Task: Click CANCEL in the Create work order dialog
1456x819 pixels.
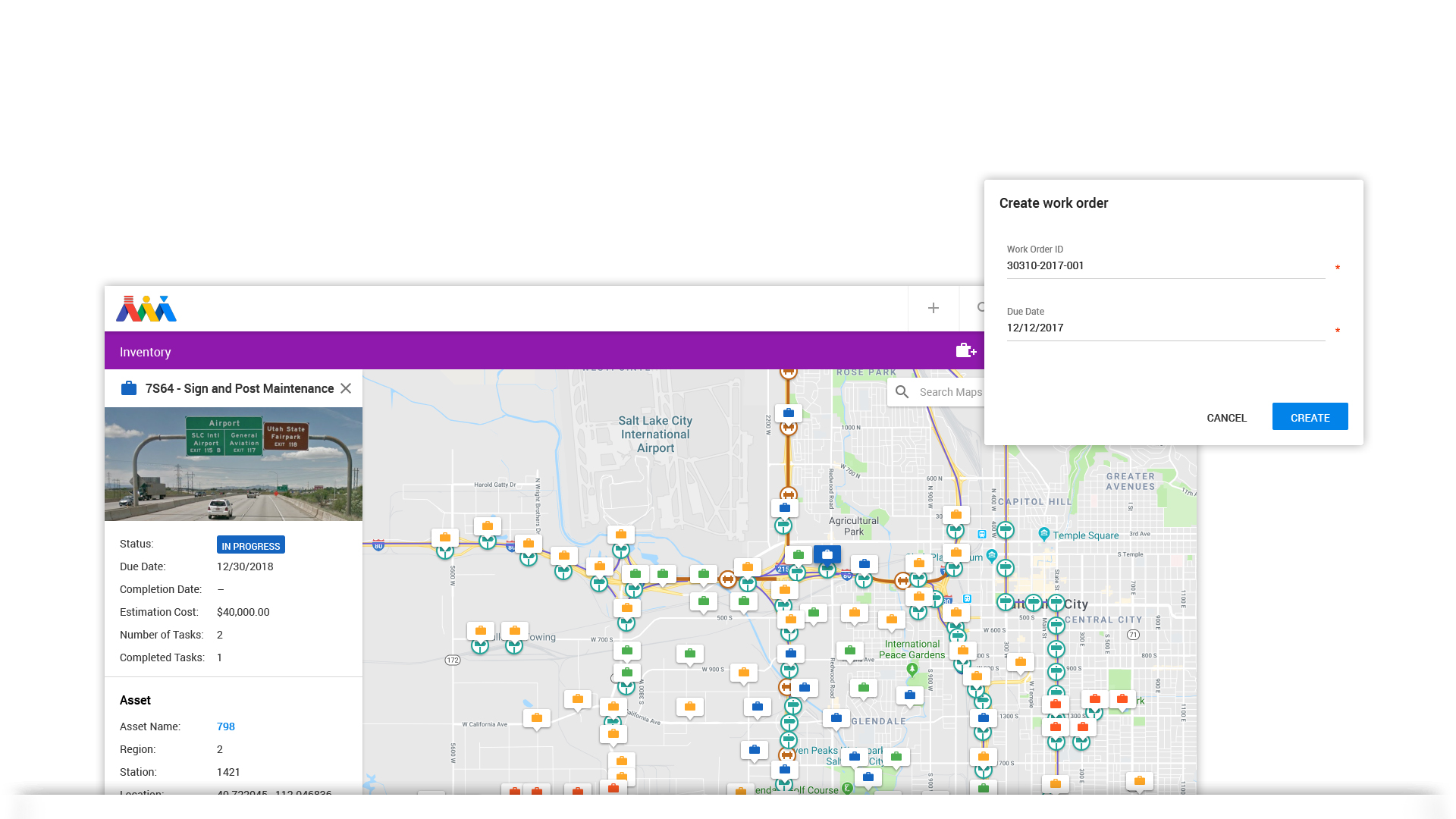Action: pos(1226,418)
